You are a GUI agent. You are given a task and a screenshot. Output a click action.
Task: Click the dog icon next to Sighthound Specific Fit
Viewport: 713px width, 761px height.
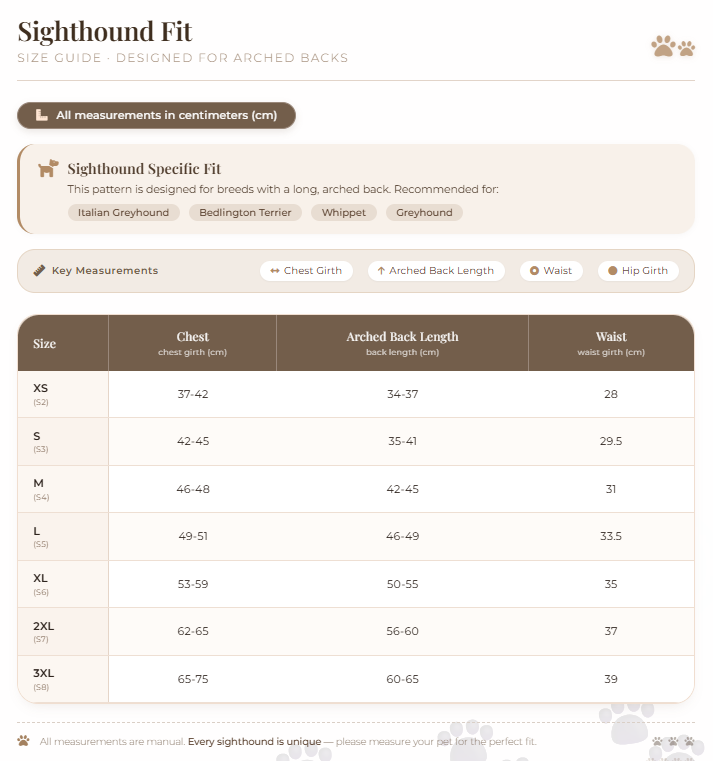(x=48, y=168)
